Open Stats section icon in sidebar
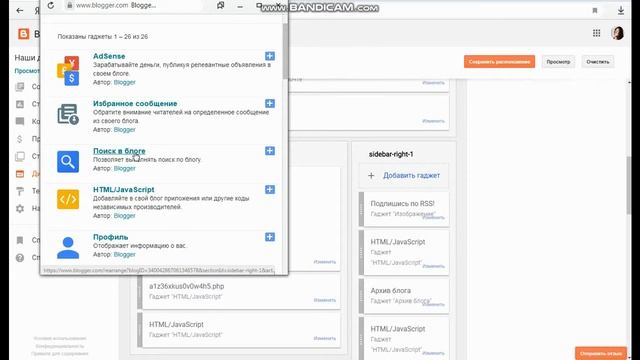Viewport: 640px width, 360px height. 20,104
